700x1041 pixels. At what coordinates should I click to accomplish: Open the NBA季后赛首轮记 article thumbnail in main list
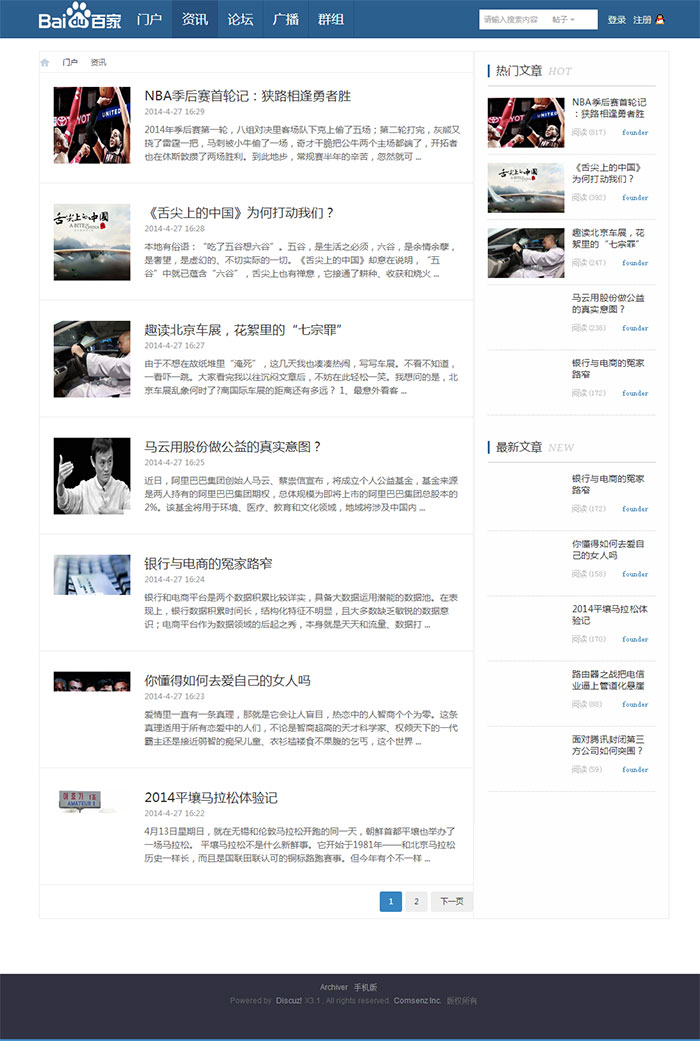pyautogui.click(x=92, y=125)
